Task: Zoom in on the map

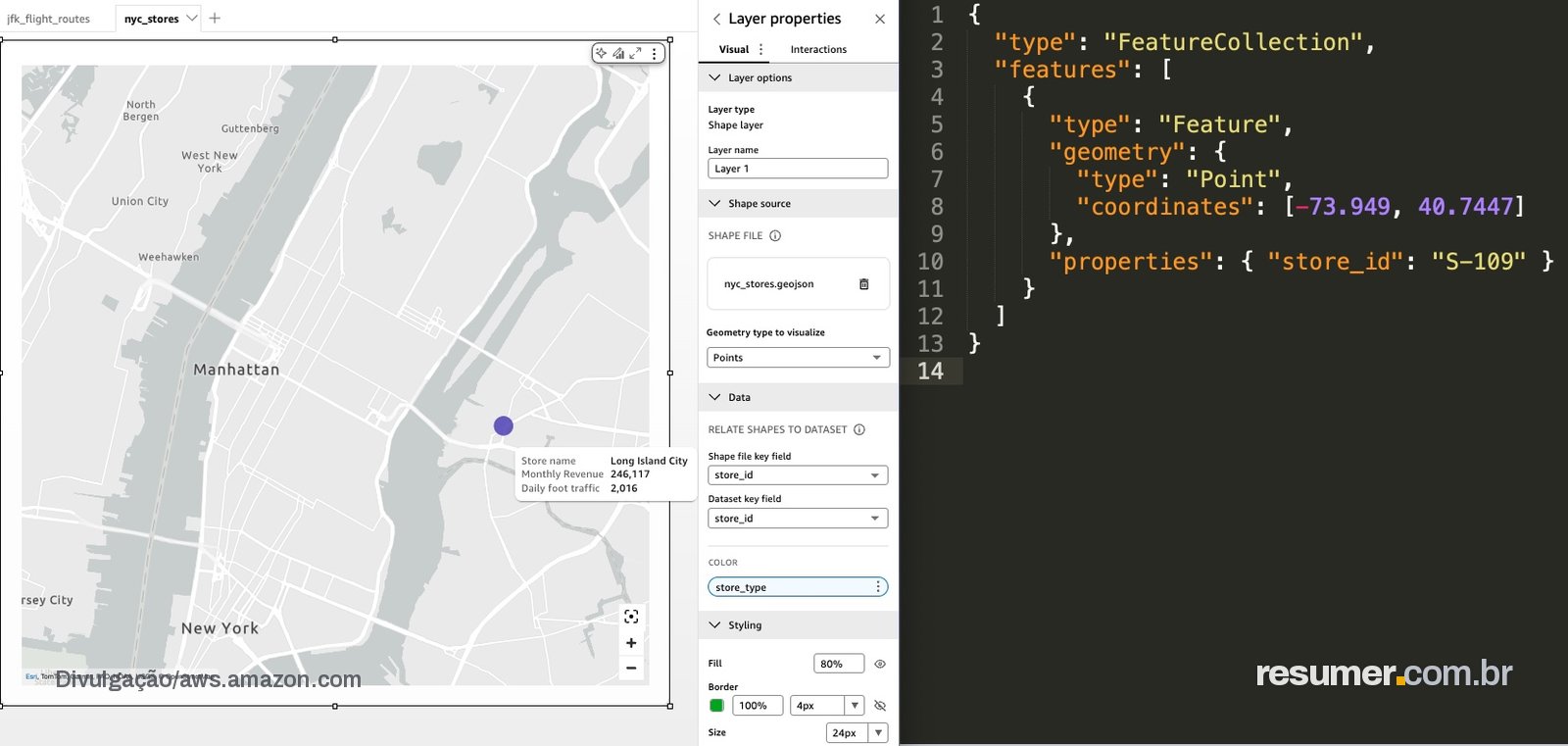Action: (x=631, y=643)
